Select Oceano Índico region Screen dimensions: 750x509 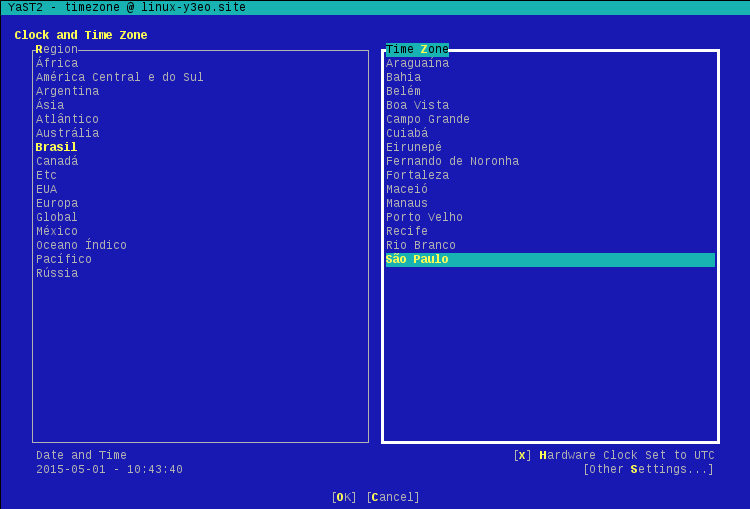pyautogui.click(x=81, y=245)
